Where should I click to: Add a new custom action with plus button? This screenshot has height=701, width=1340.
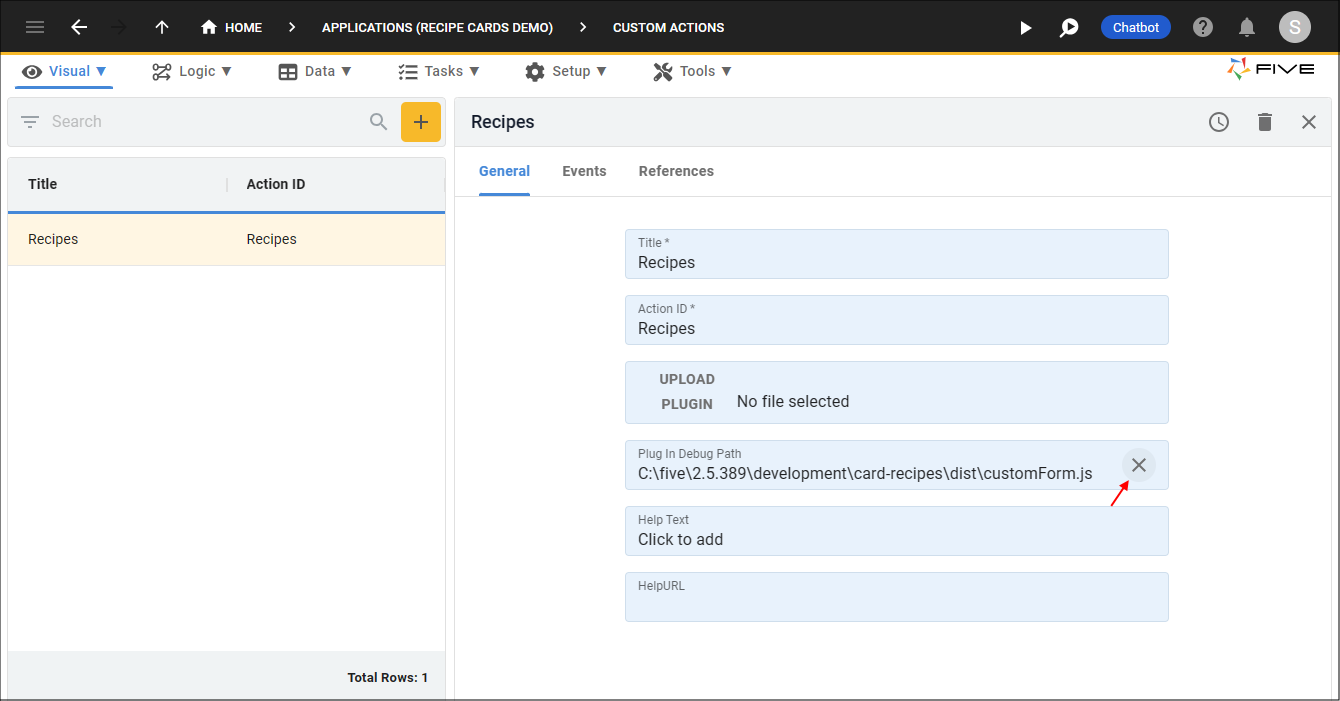[421, 122]
